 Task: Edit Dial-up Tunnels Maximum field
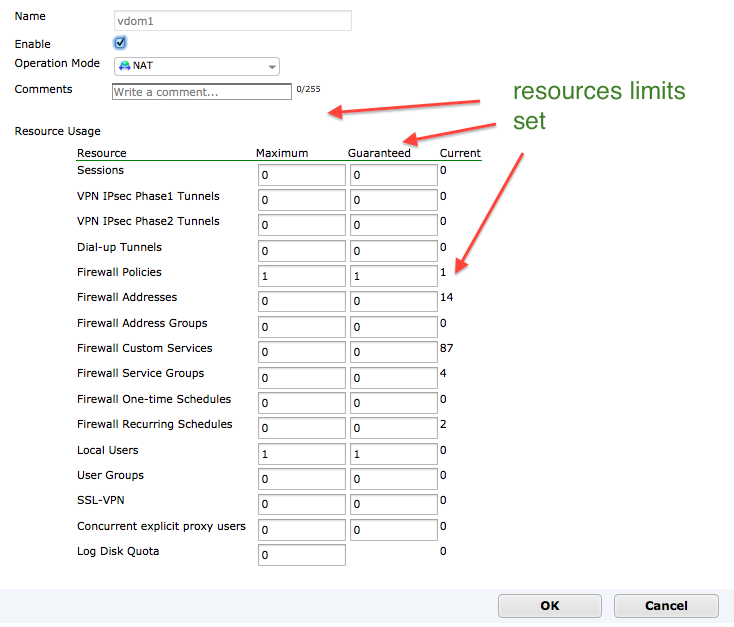point(302,251)
